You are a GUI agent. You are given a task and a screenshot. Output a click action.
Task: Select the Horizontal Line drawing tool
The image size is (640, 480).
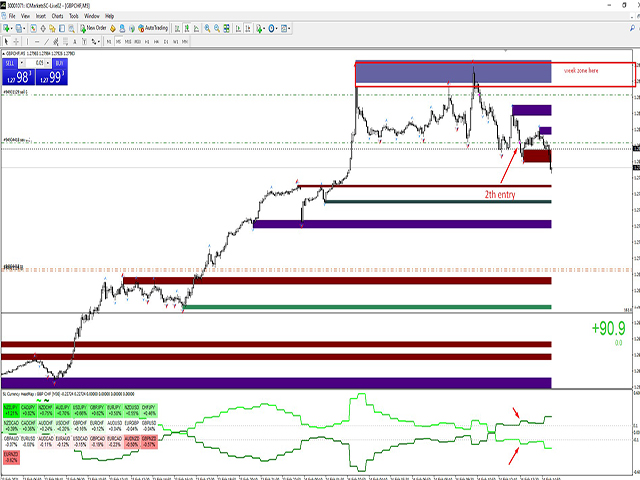coord(37,41)
